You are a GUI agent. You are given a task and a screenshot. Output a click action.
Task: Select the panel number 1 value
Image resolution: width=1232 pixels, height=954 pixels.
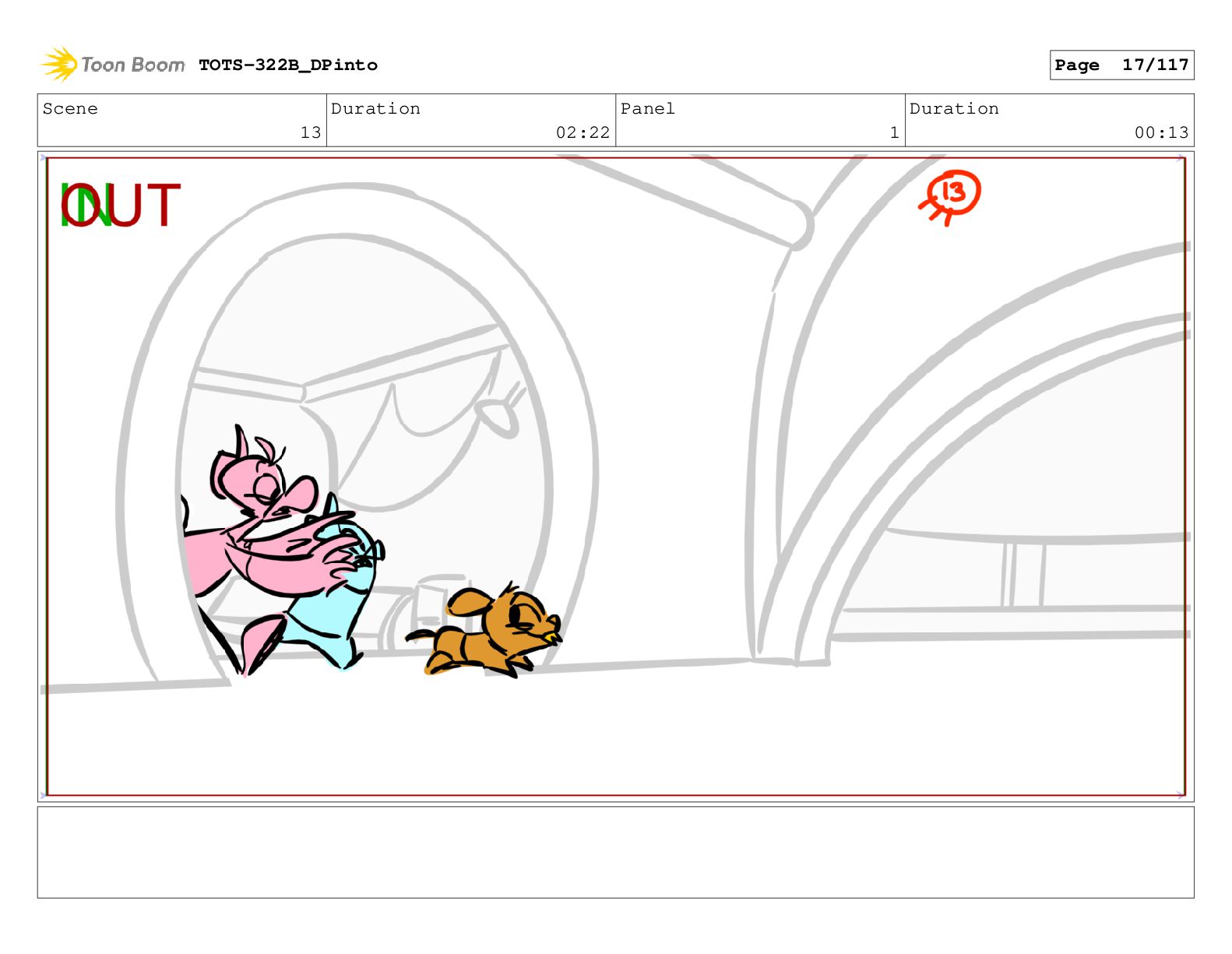pos(895,132)
